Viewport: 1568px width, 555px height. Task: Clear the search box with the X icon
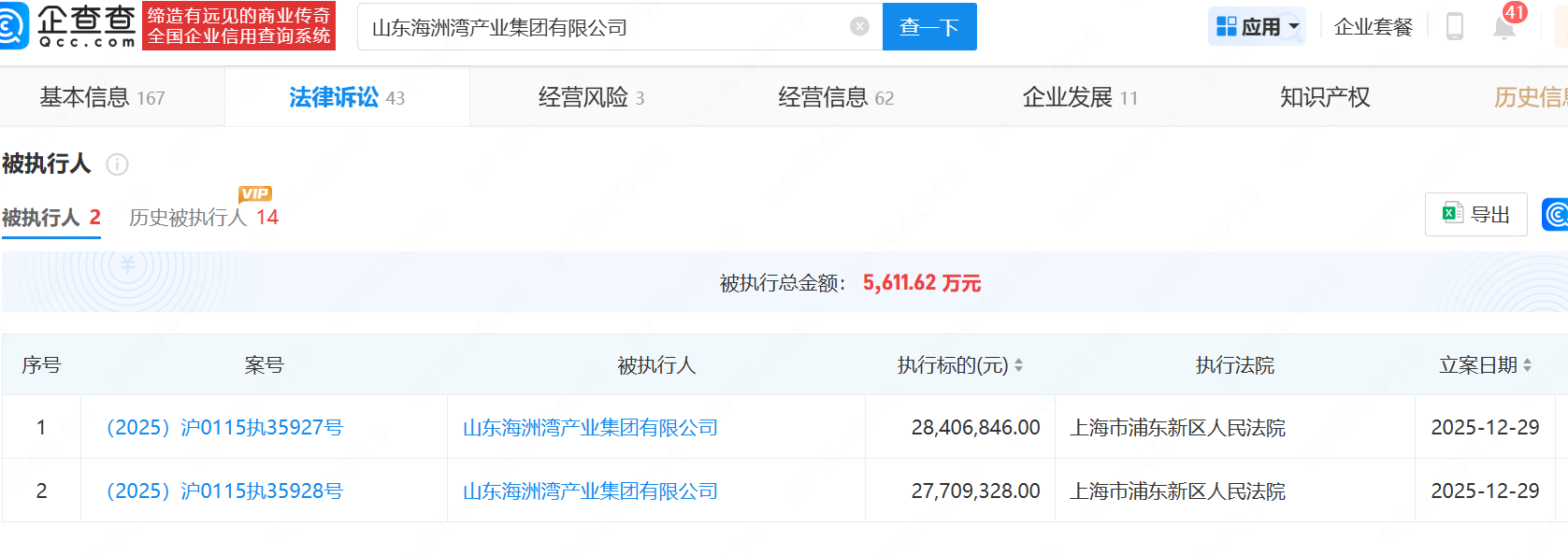pyautogui.click(x=859, y=27)
